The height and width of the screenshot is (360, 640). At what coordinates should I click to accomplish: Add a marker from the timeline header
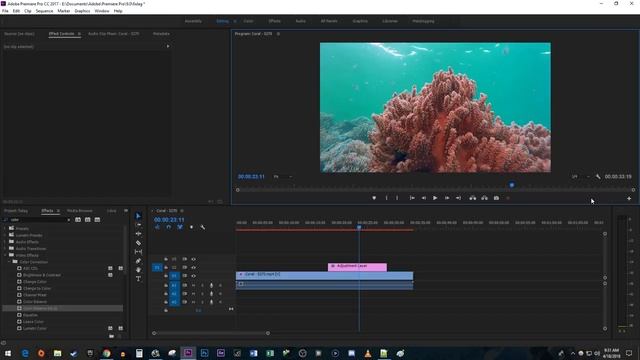pyautogui.click(x=191, y=227)
